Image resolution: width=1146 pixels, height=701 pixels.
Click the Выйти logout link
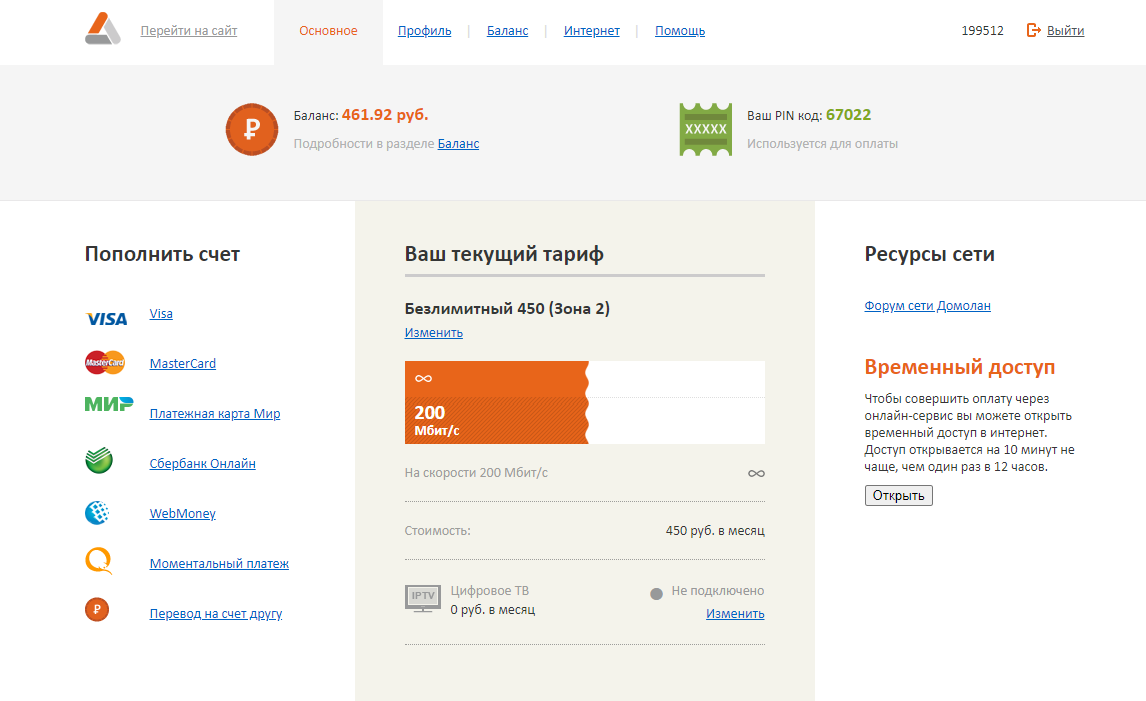(x=1065, y=31)
